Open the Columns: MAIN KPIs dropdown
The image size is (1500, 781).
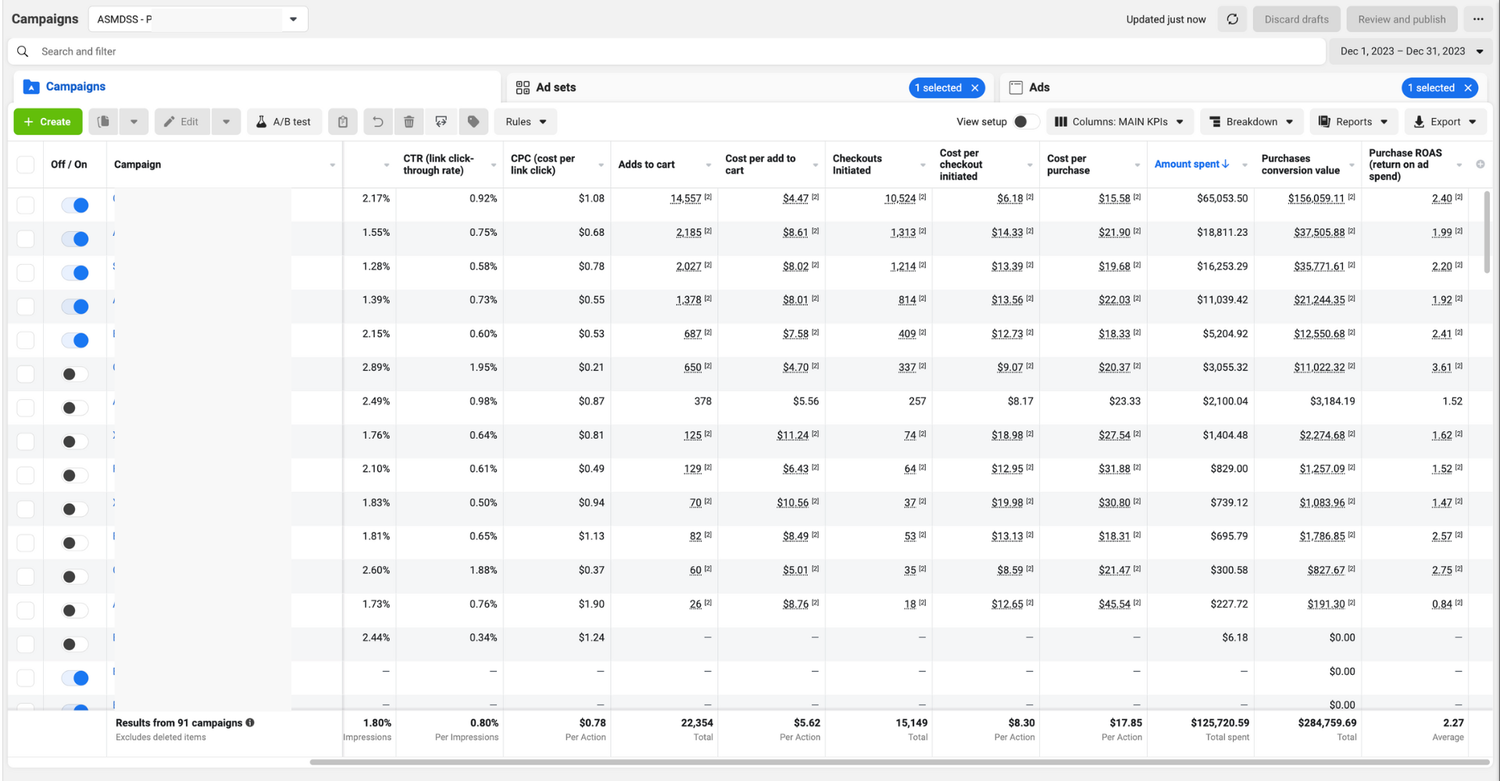pos(1119,122)
